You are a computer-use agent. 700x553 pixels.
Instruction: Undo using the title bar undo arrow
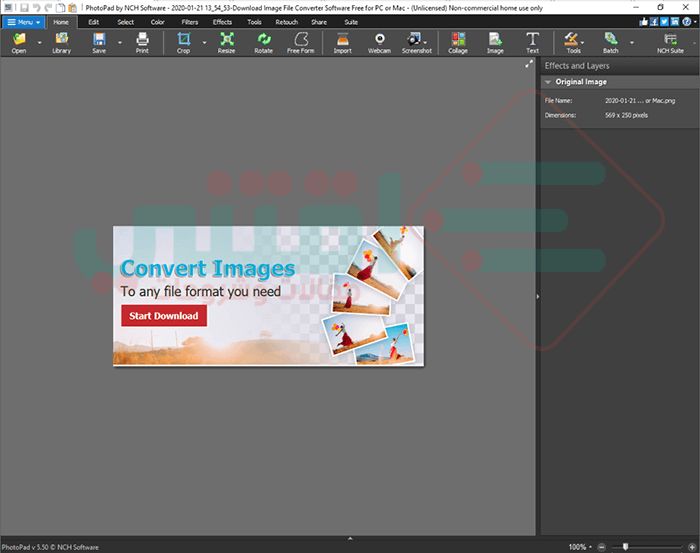tap(37, 8)
